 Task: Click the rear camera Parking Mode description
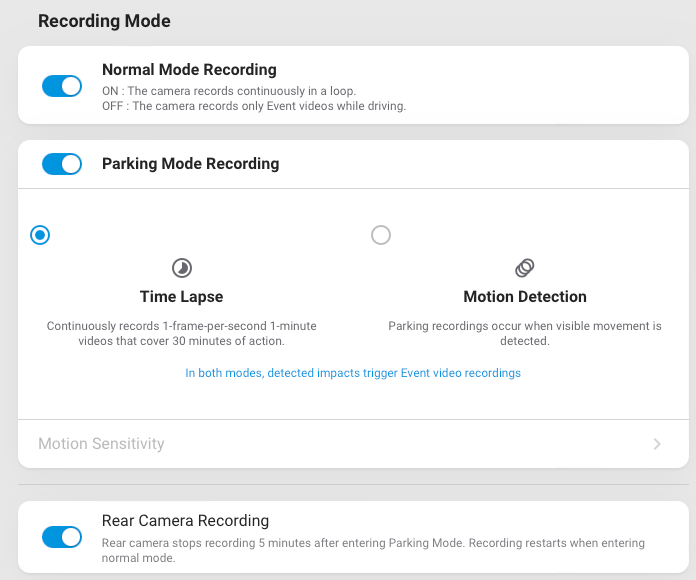coord(373,550)
